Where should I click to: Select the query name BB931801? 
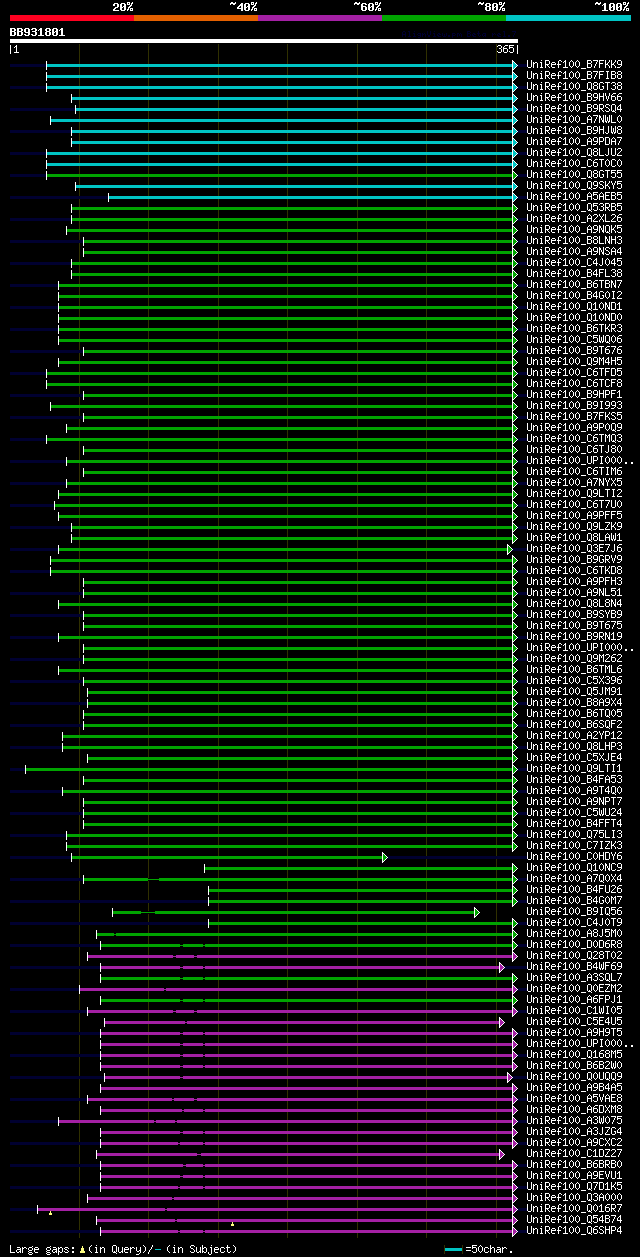[38, 32]
